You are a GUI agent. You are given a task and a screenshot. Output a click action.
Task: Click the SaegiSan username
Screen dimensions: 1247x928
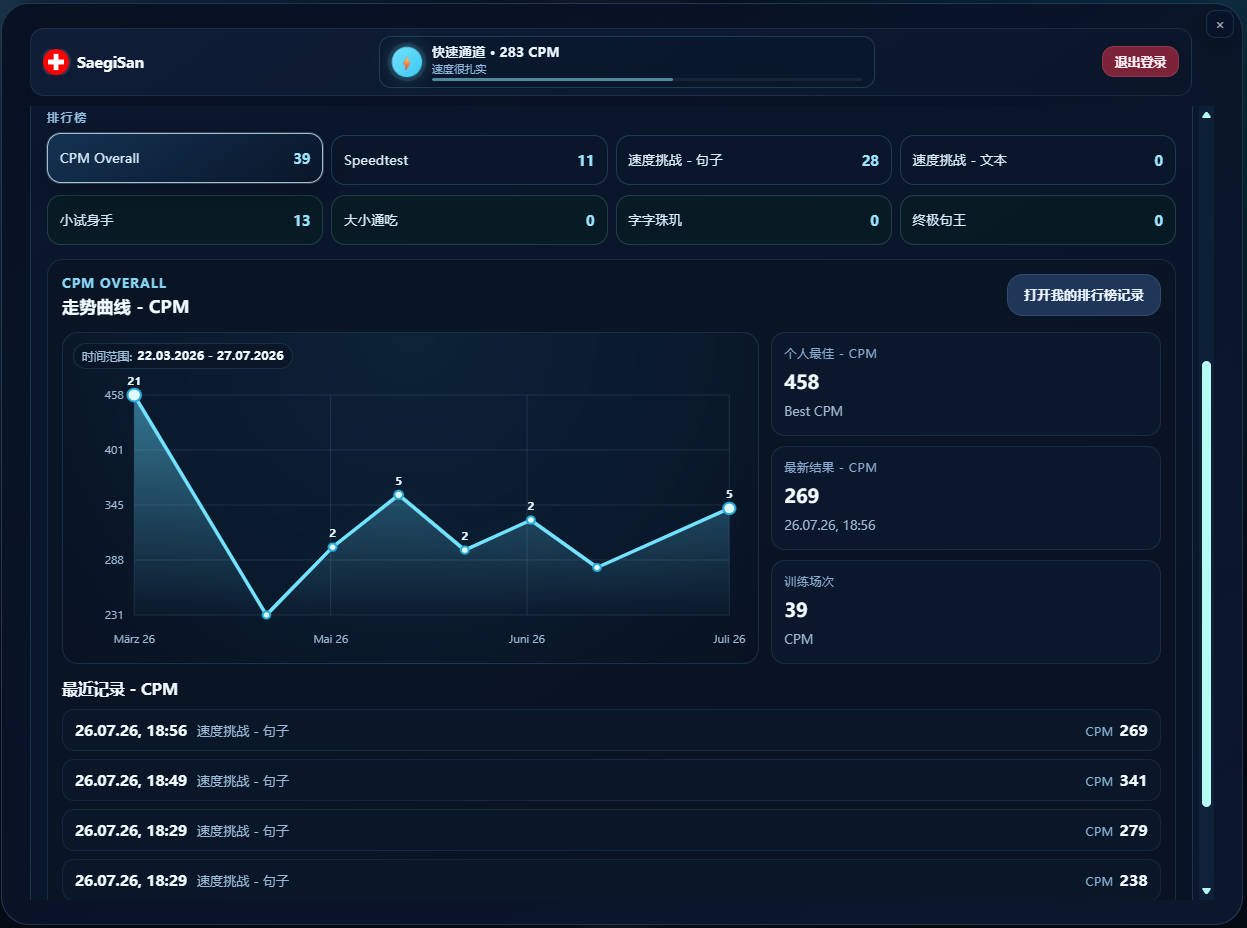(x=110, y=62)
